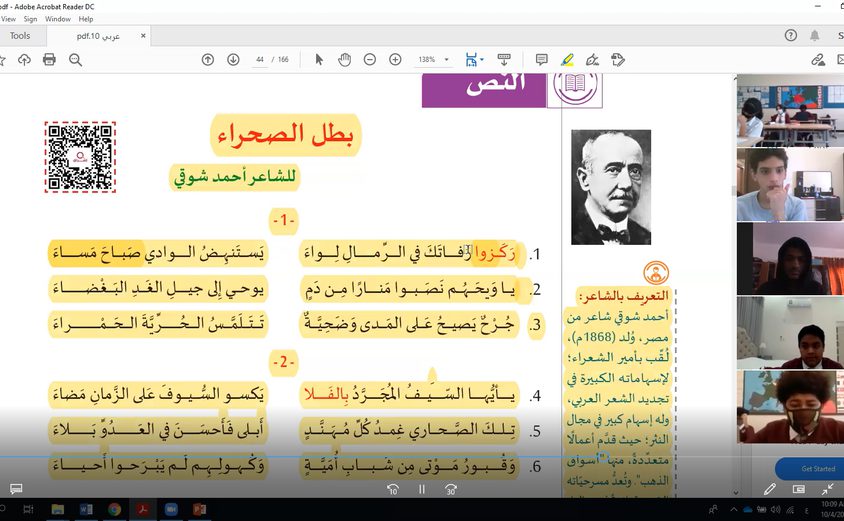Viewport: 844px width, 521px height.
Task: Select the masked student video thumbnail
Action: pyautogui.click(x=790, y=406)
